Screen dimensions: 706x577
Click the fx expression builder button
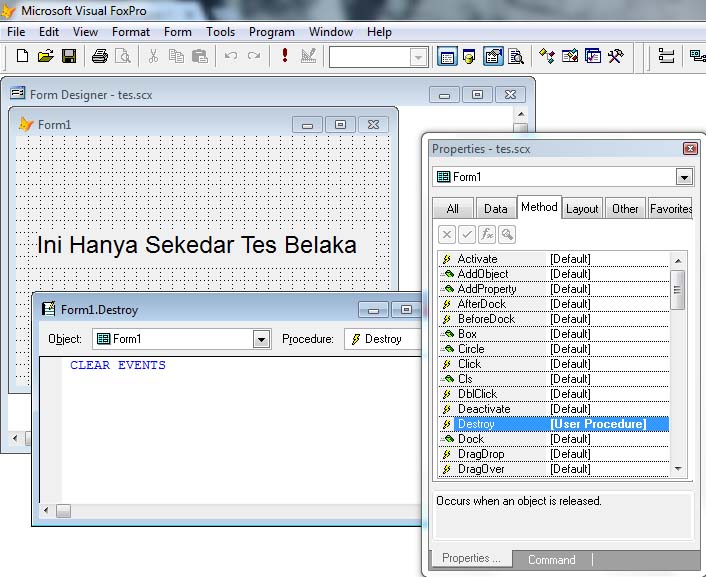tap(487, 234)
